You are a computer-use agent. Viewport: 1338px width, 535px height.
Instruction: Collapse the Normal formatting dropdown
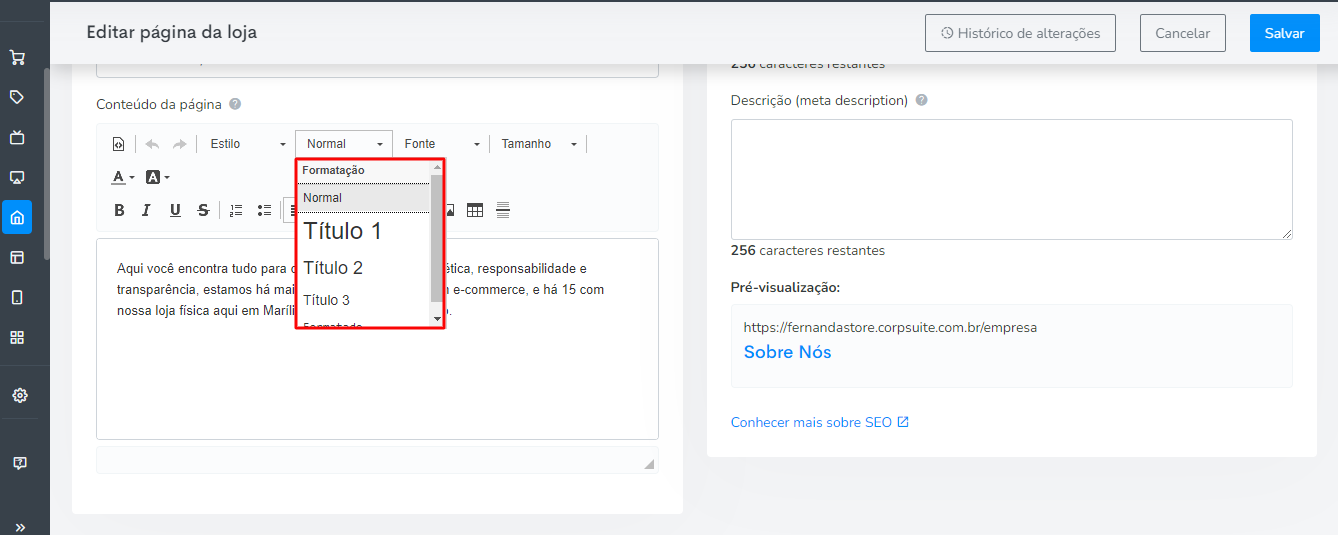click(x=344, y=144)
